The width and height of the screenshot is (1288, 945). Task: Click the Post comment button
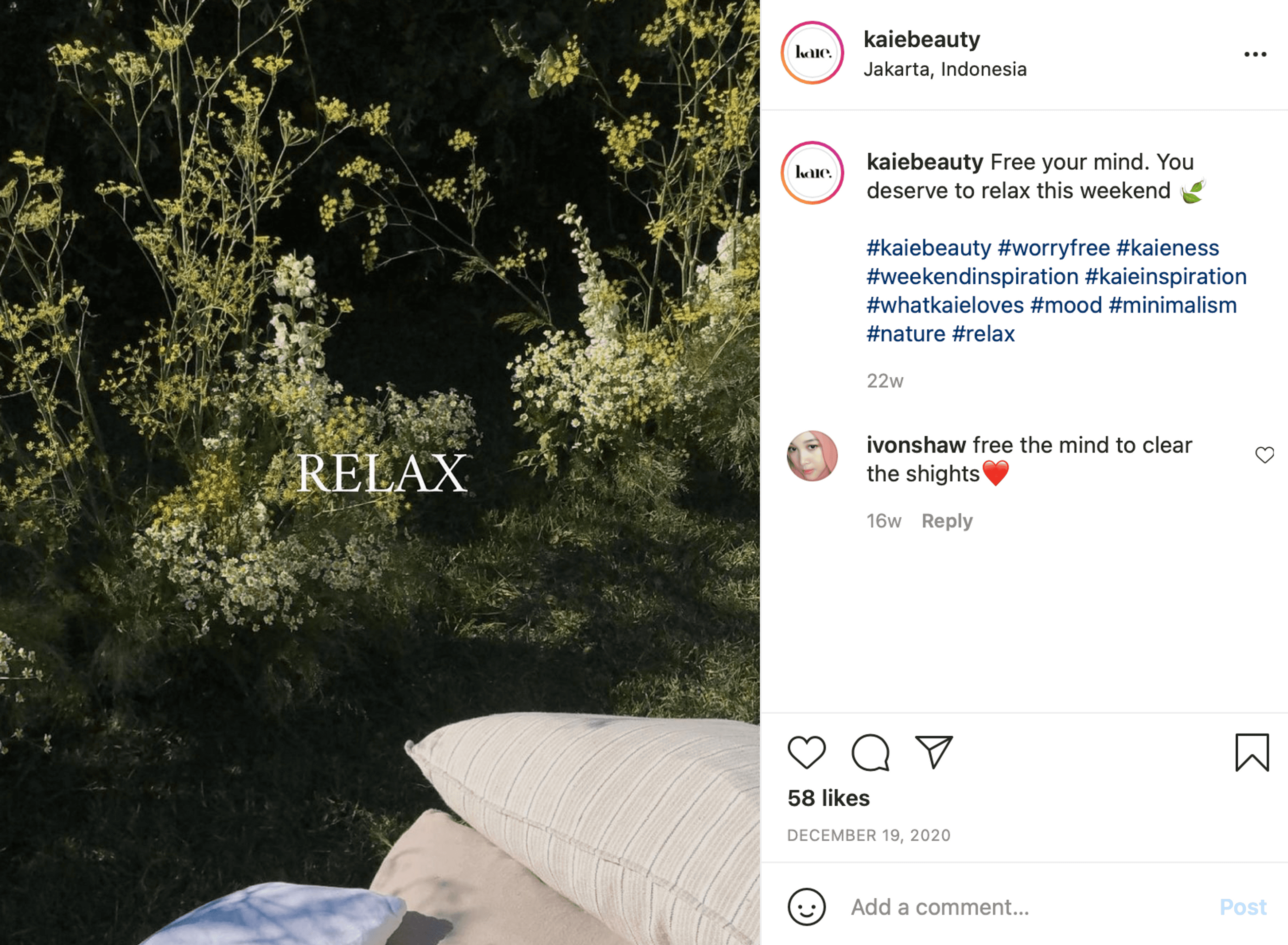(x=1243, y=907)
